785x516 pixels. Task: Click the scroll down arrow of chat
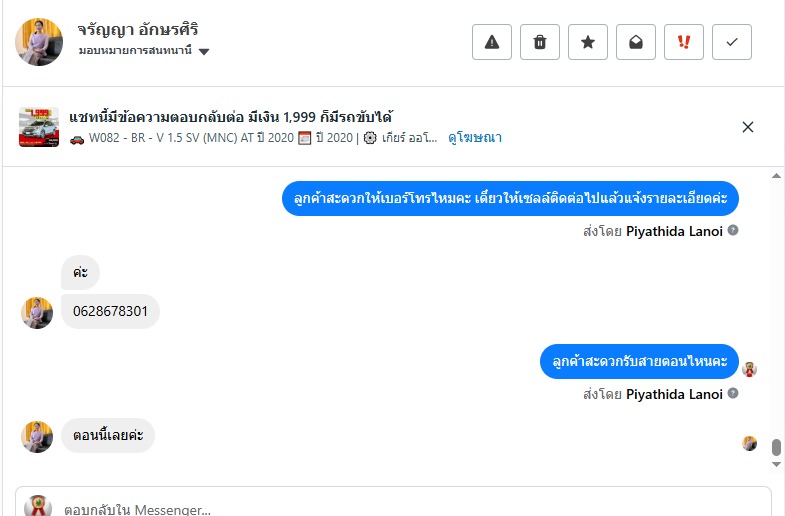point(776,464)
